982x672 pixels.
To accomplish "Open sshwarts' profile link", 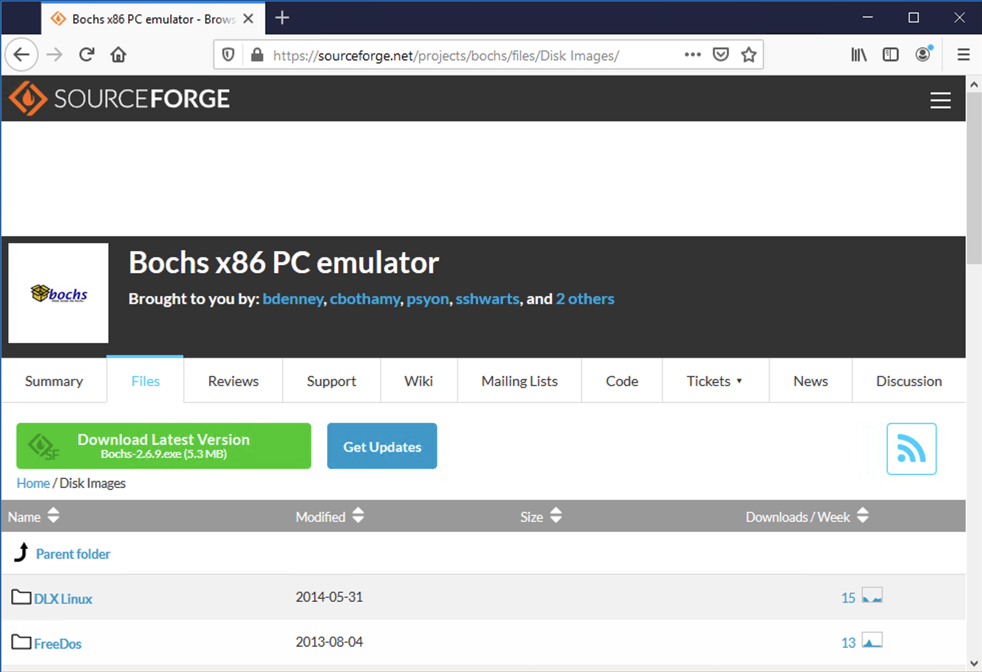I will tap(487, 299).
